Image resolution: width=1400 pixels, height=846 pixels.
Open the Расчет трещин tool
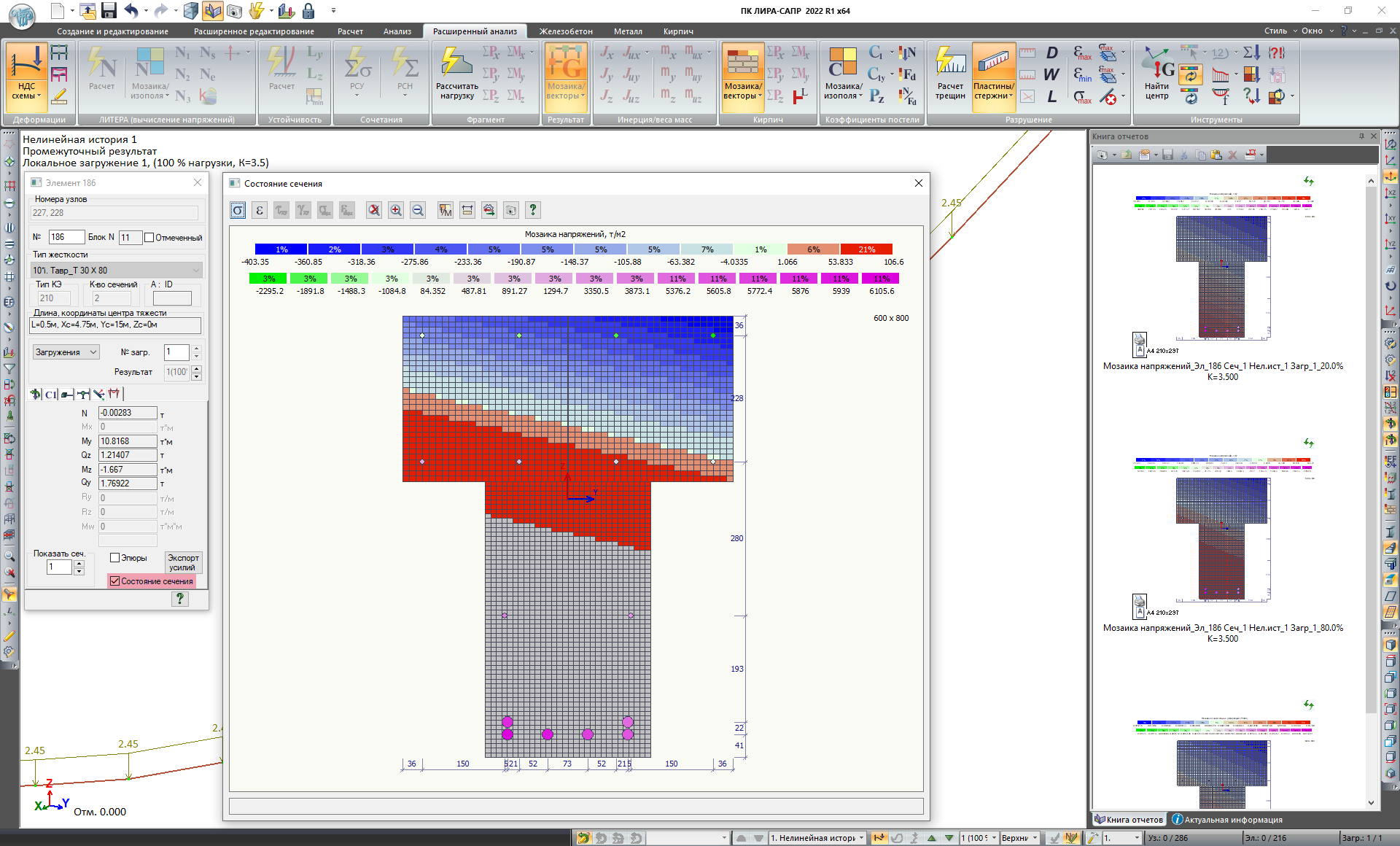pos(950,73)
